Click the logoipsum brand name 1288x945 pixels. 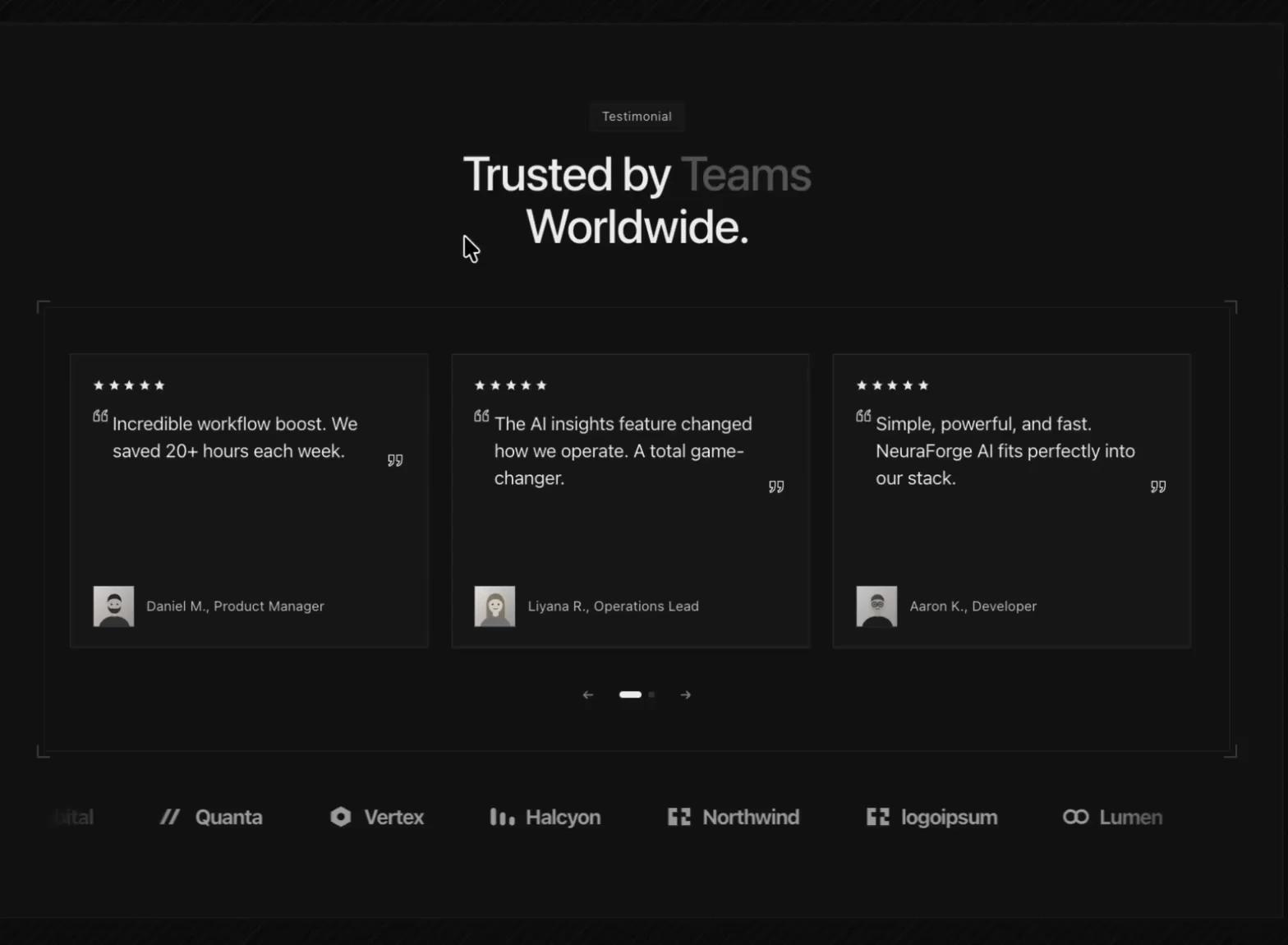[950, 818]
